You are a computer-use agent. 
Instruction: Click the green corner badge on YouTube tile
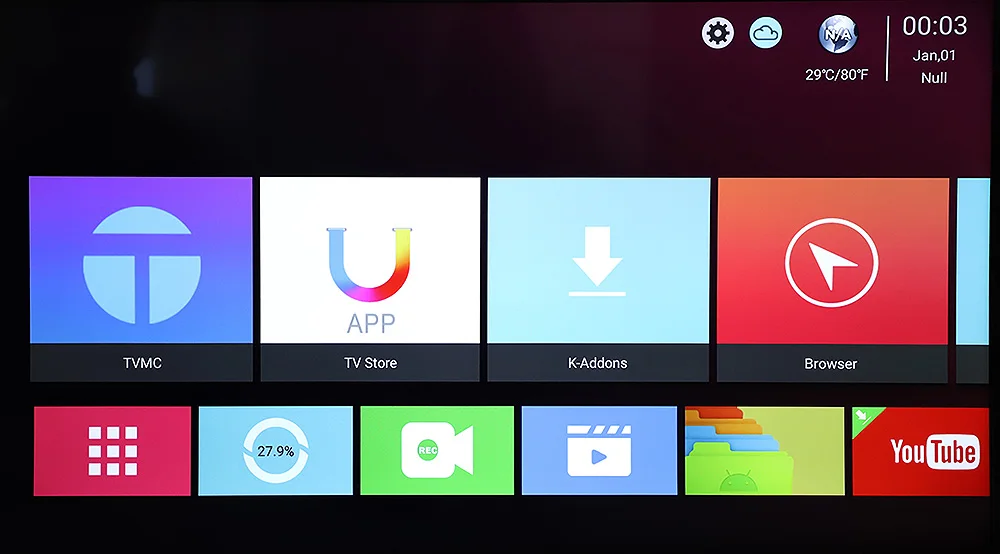863,418
